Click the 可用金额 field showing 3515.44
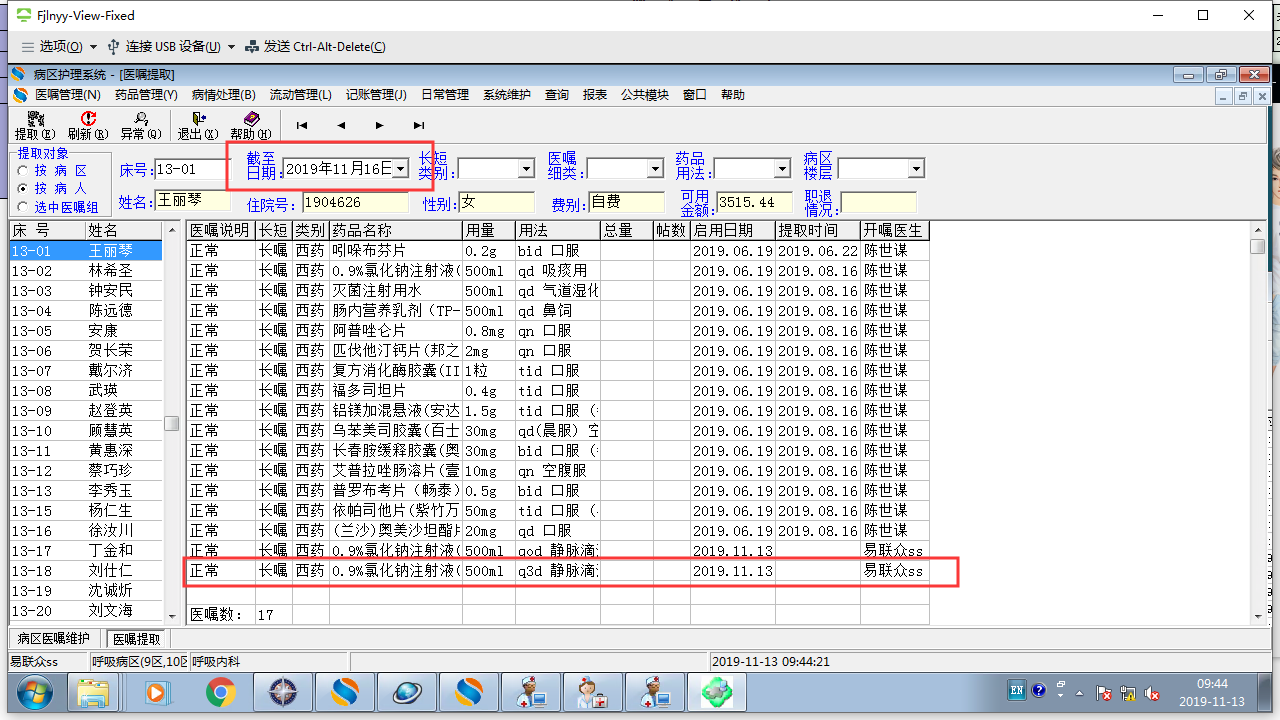 754,203
